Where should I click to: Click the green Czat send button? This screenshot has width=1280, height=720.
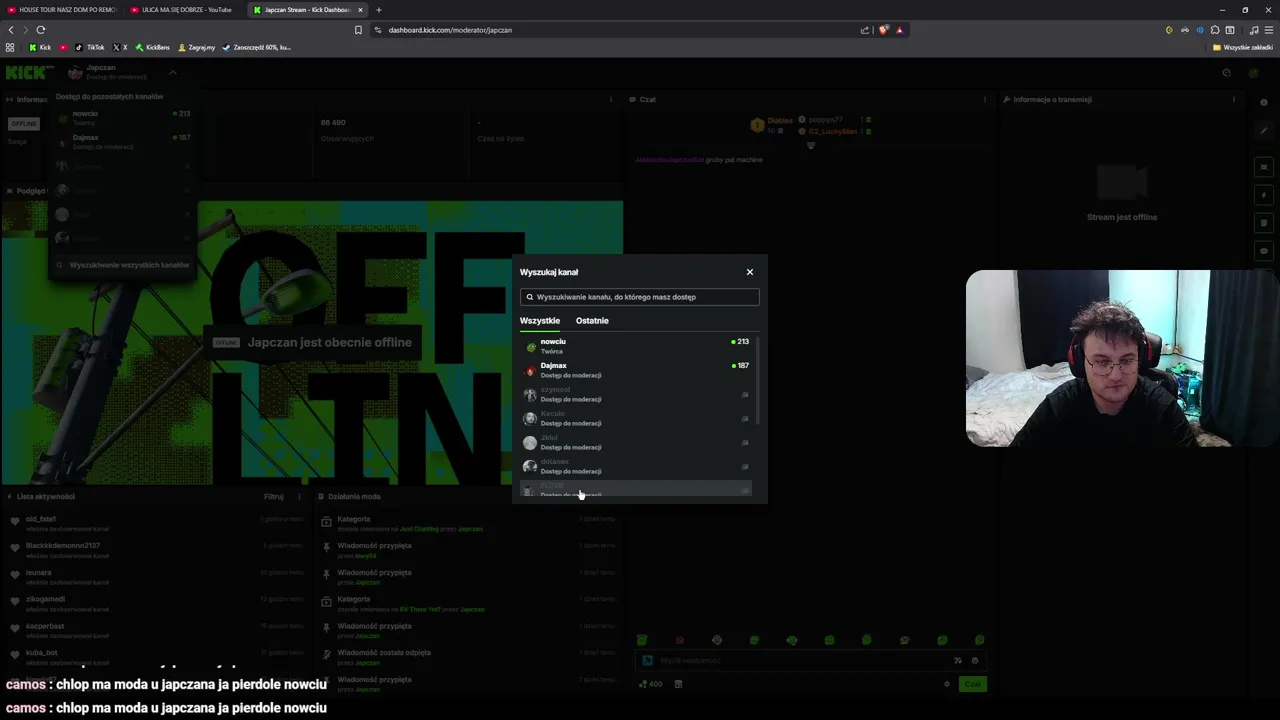pos(973,684)
